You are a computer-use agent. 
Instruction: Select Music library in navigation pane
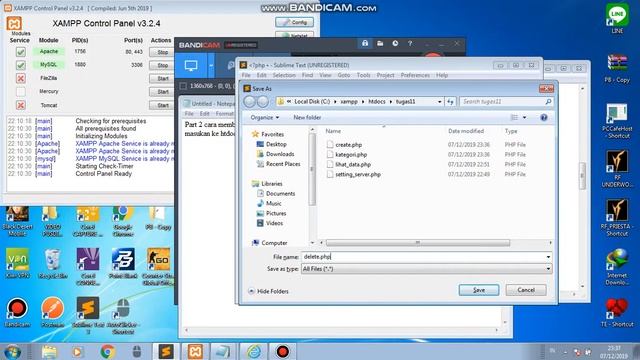(273, 203)
